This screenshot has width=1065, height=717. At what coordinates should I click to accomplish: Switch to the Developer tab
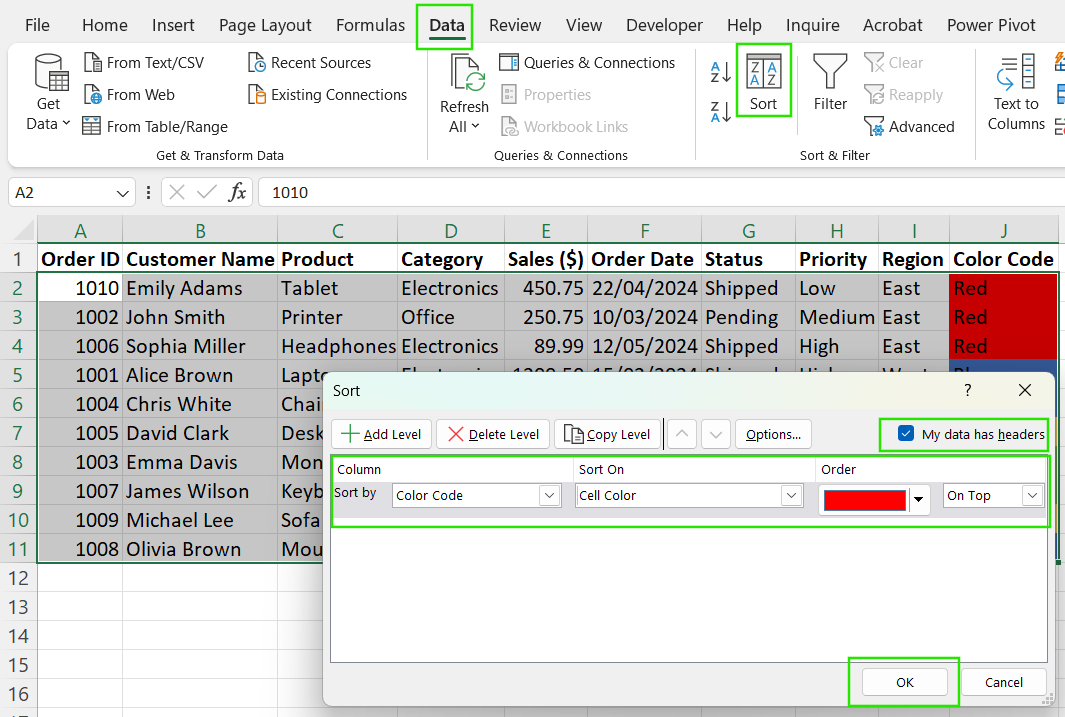click(664, 25)
